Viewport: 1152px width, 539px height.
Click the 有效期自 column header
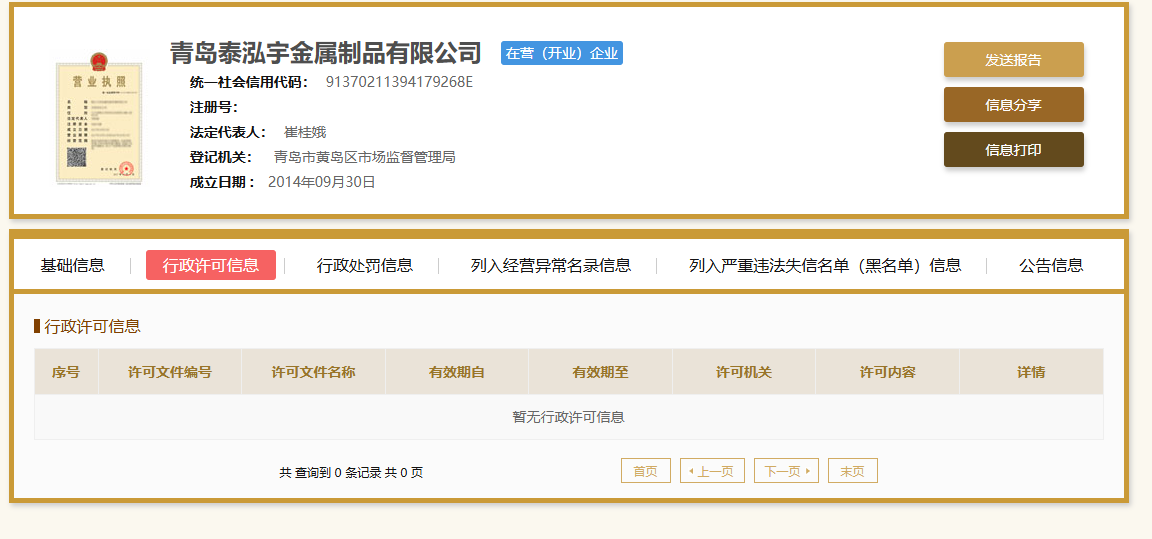(x=457, y=372)
